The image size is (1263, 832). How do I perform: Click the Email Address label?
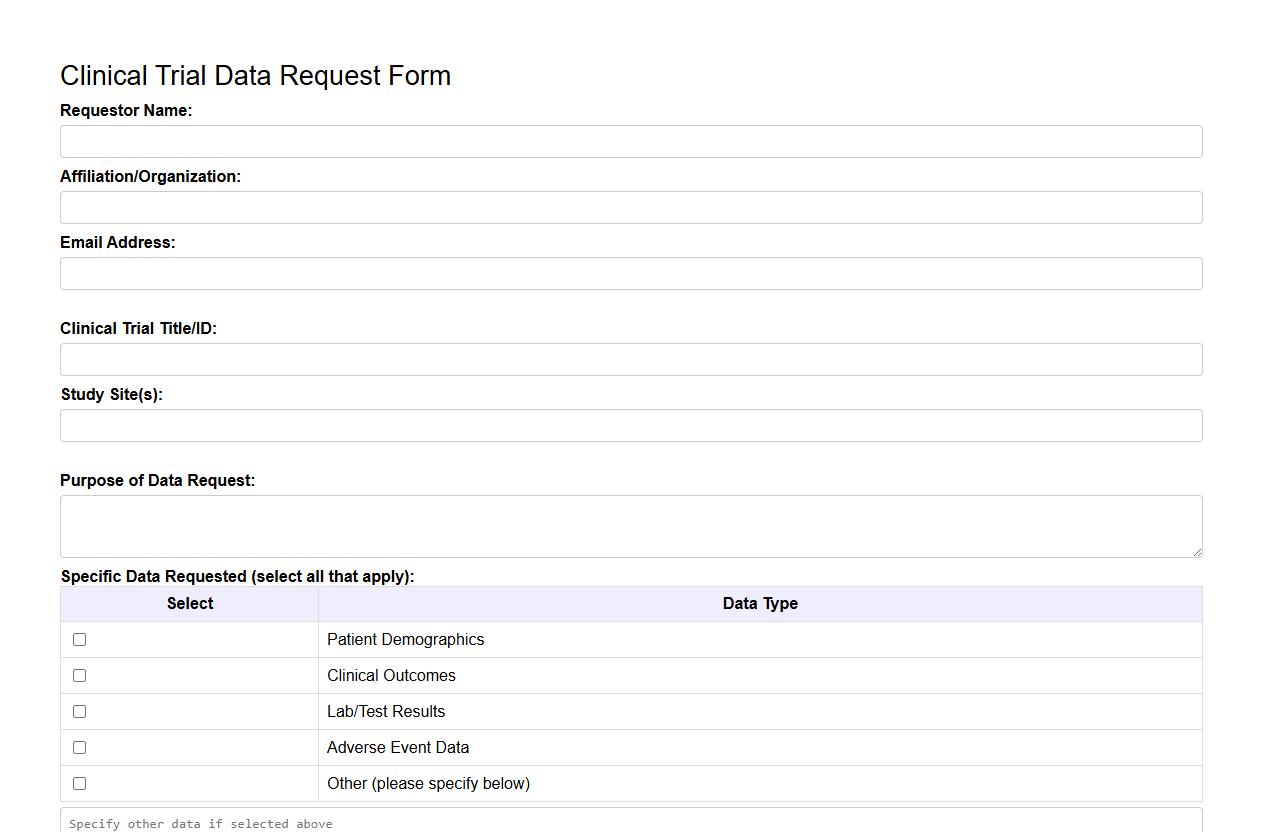coord(117,242)
